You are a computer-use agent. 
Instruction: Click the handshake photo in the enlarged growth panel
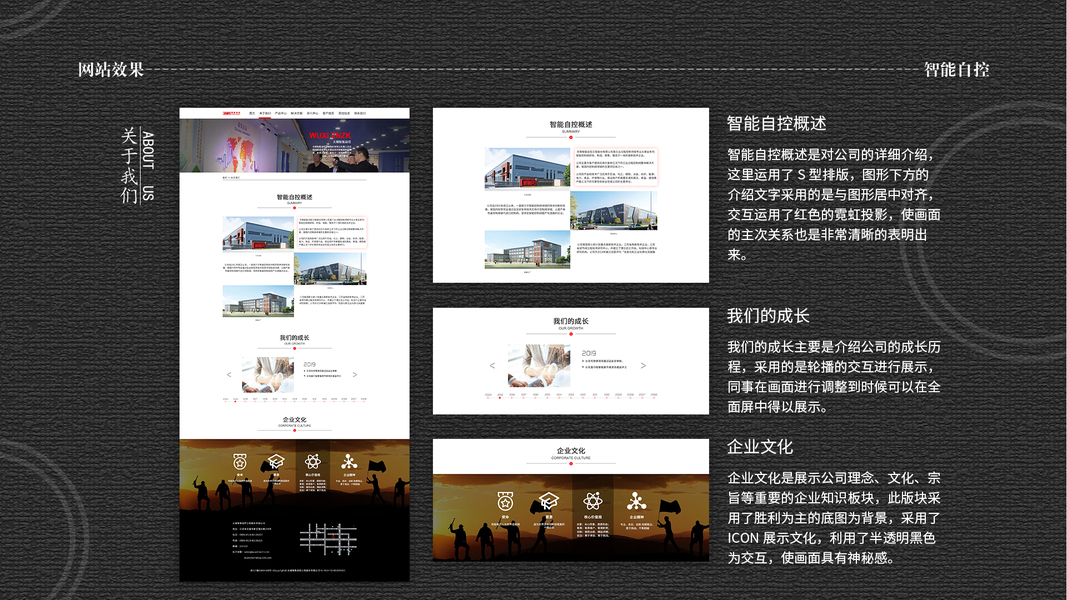[539, 365]
